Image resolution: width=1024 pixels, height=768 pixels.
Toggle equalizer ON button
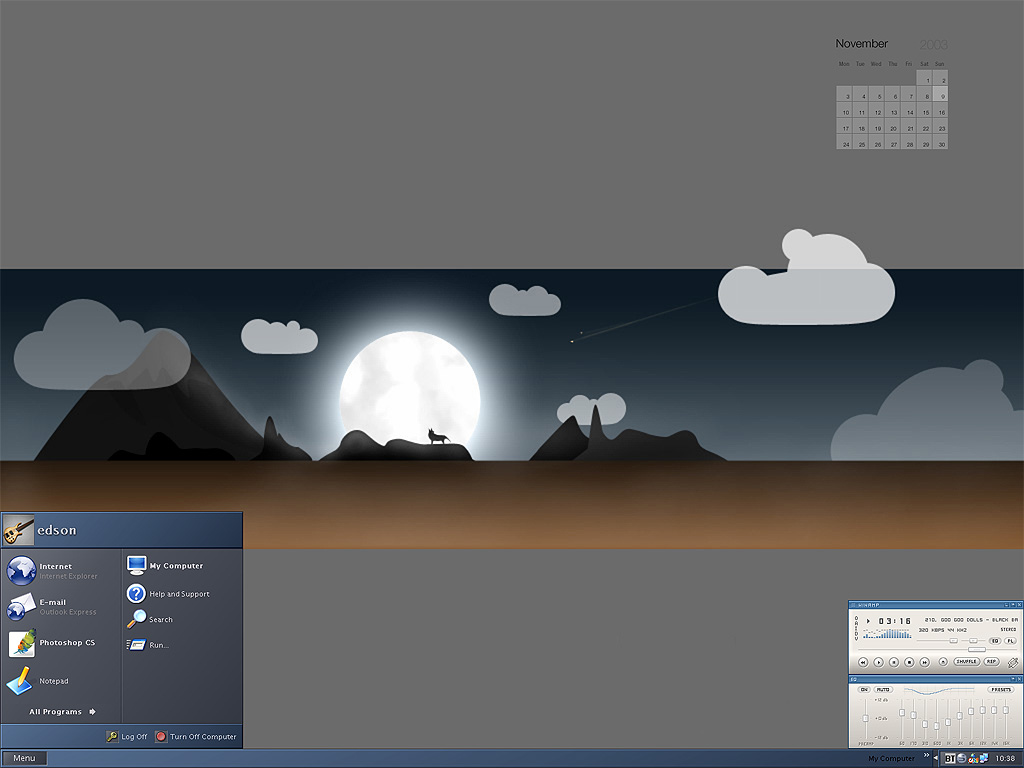coord(864,690)
